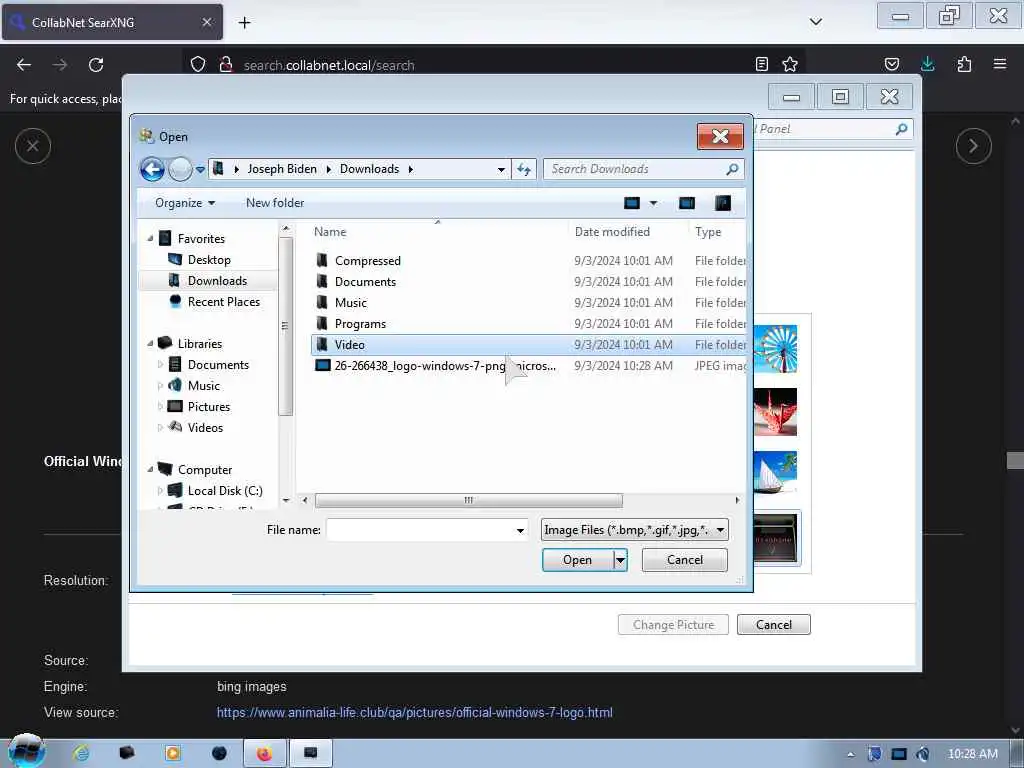Image resolution: width=1024 pixels, height=768 pixels.
Task: Select Local Disk (C:)
Action: [225, 490]
